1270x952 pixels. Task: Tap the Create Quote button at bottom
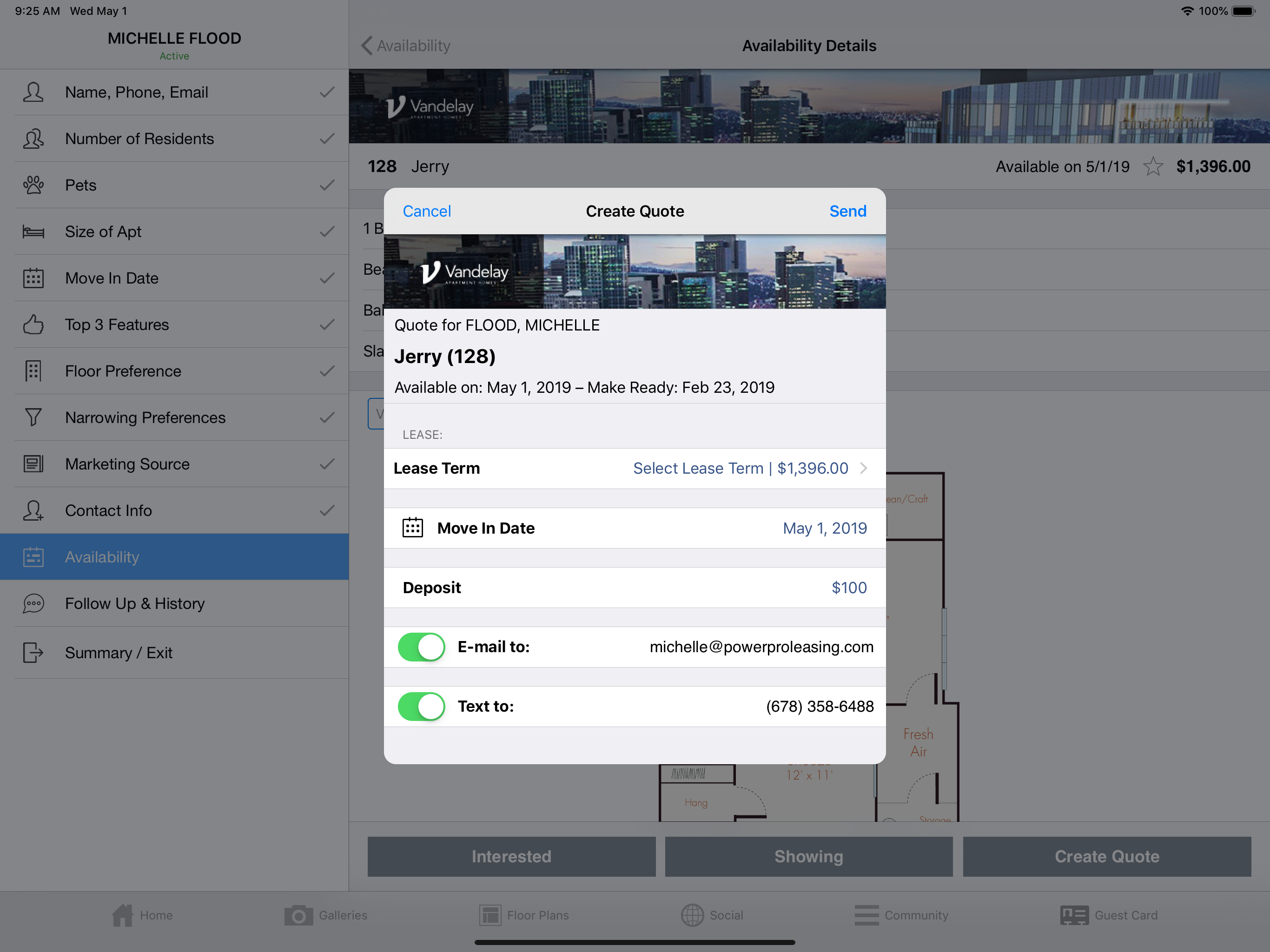click(x=1107, y=857)
